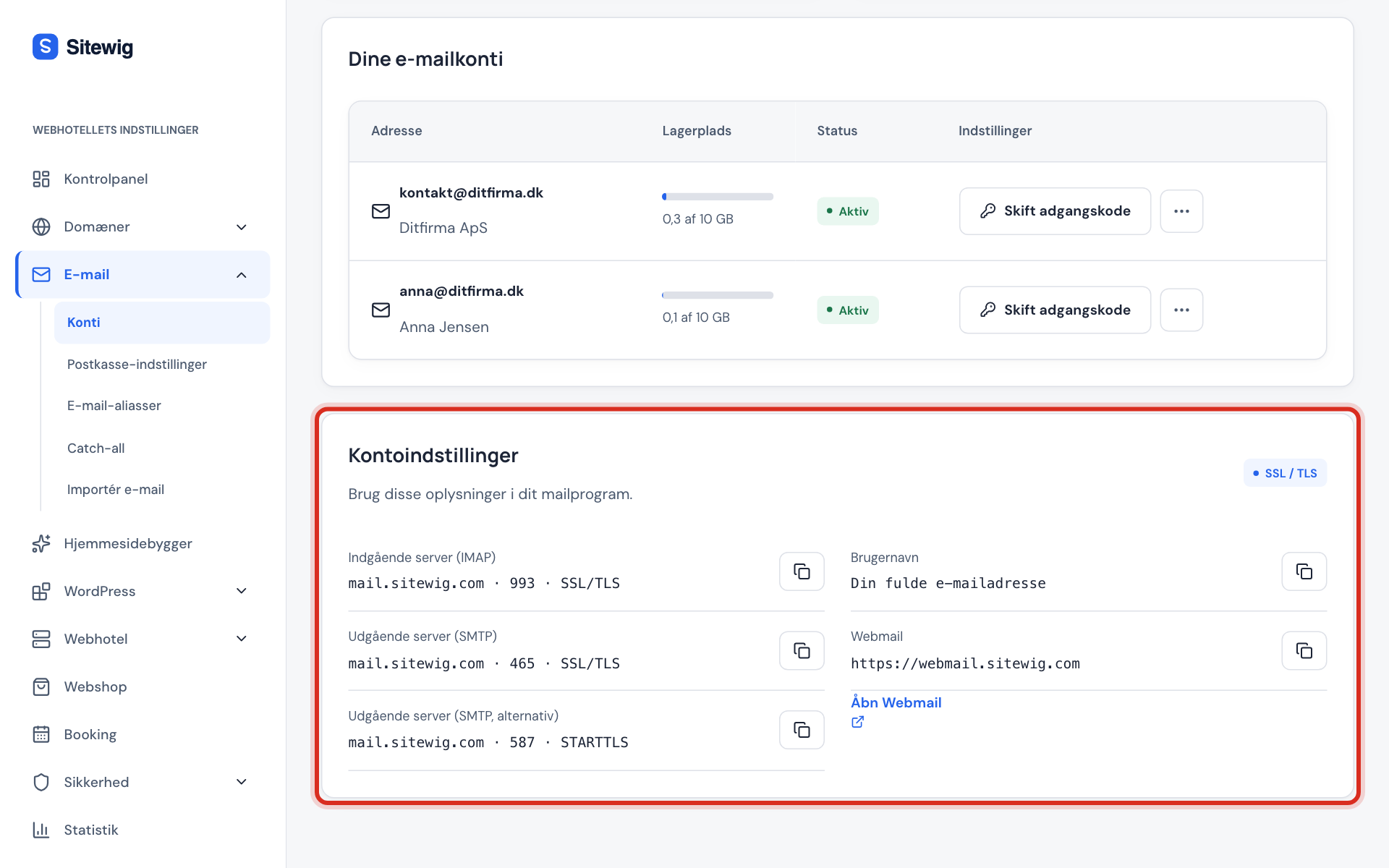Expand the Domæner menu chevron

point(242,227)
